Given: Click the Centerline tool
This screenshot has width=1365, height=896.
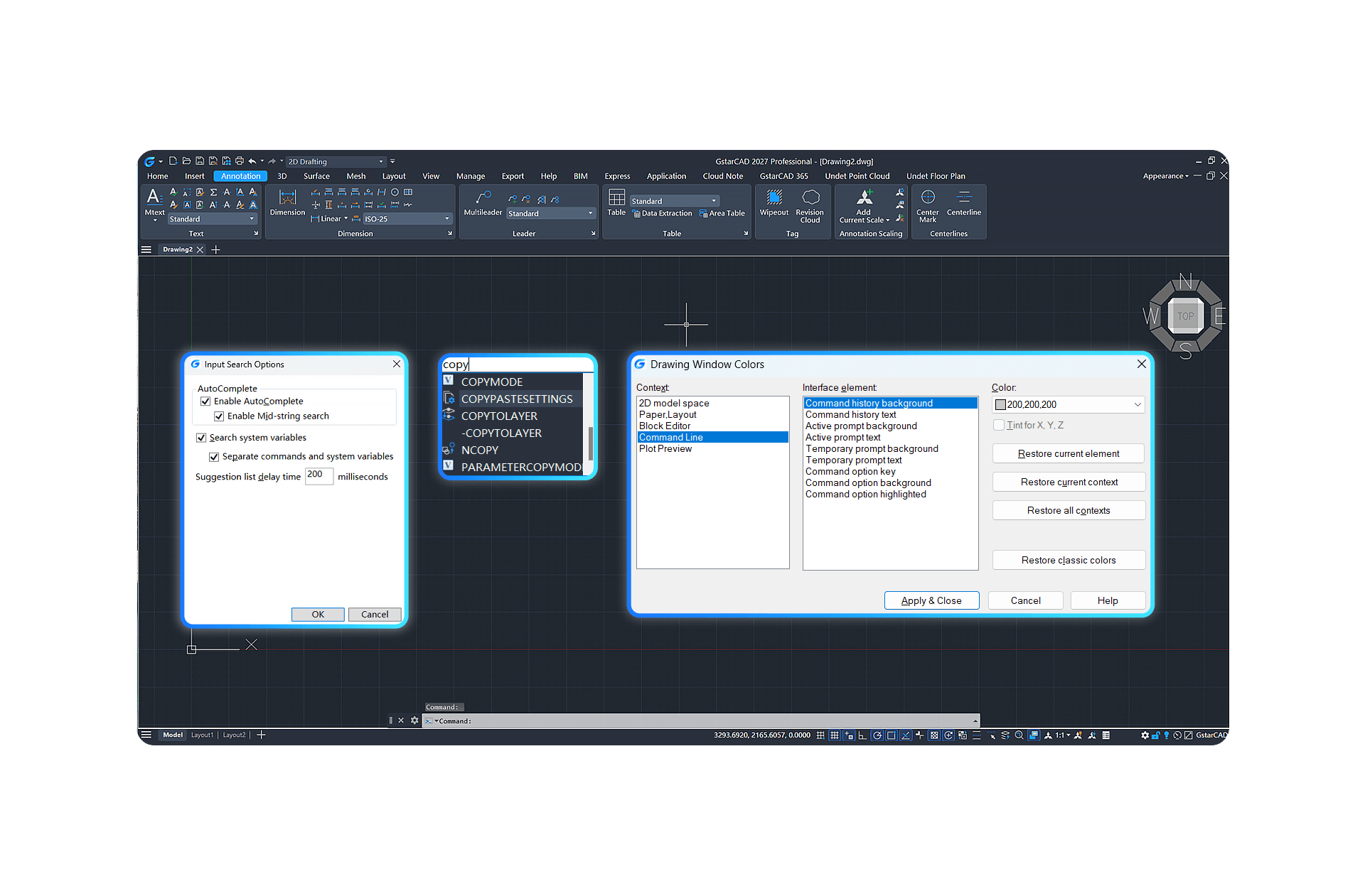Looking at the screenshot, I should pyautogui.click(x=964, y=202).
